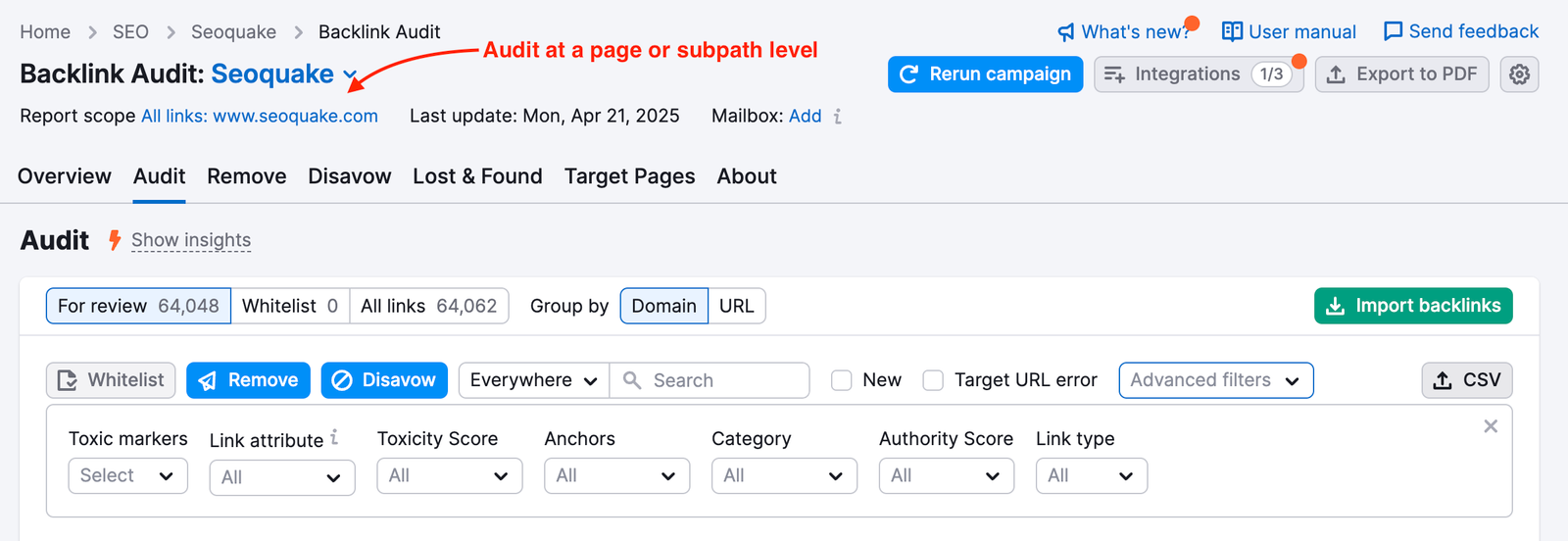Expand the Toxic markers Select dropdown

(x=127, y=476)
